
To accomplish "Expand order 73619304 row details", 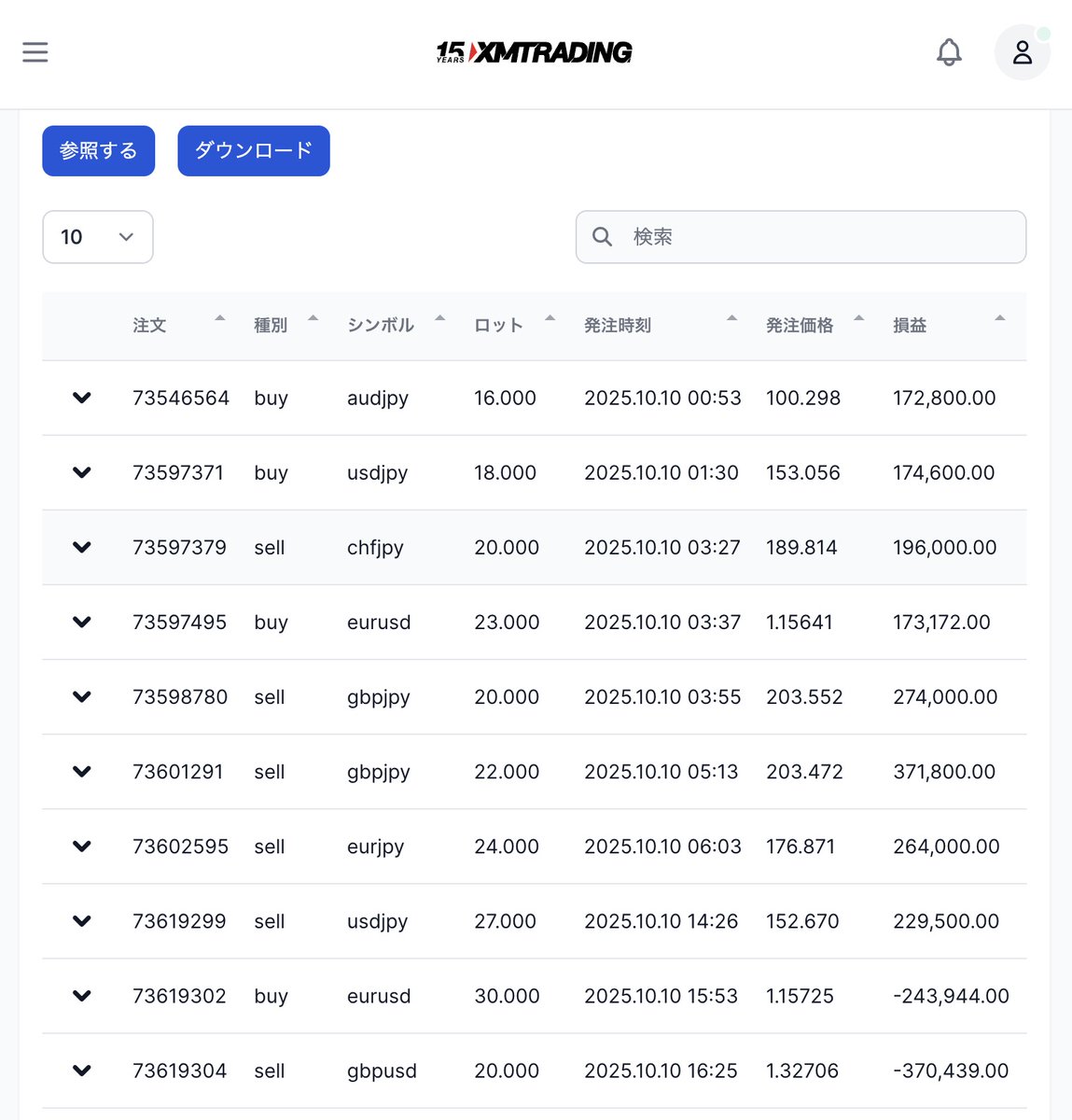I will point(82,1071).
